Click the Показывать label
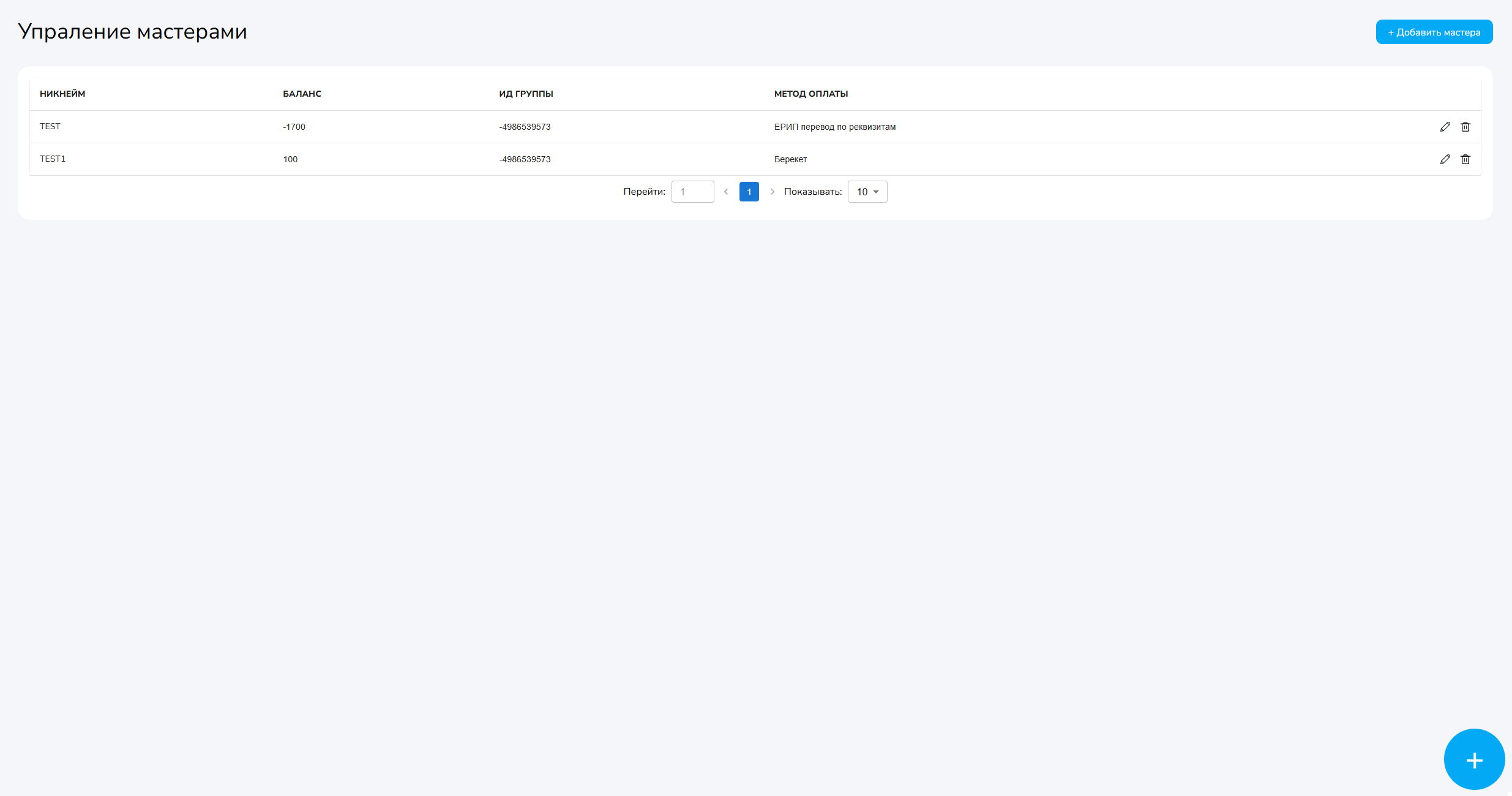Screen dimensions: 1512x796 point(813,192)
